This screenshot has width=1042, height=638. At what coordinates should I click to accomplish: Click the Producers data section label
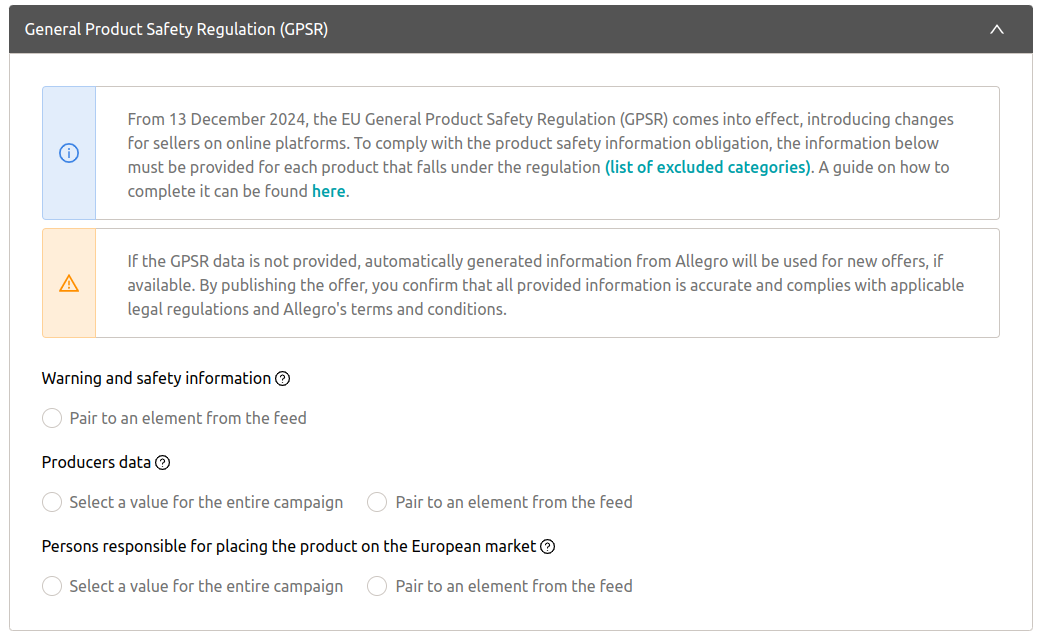click(x=96, y=462)
